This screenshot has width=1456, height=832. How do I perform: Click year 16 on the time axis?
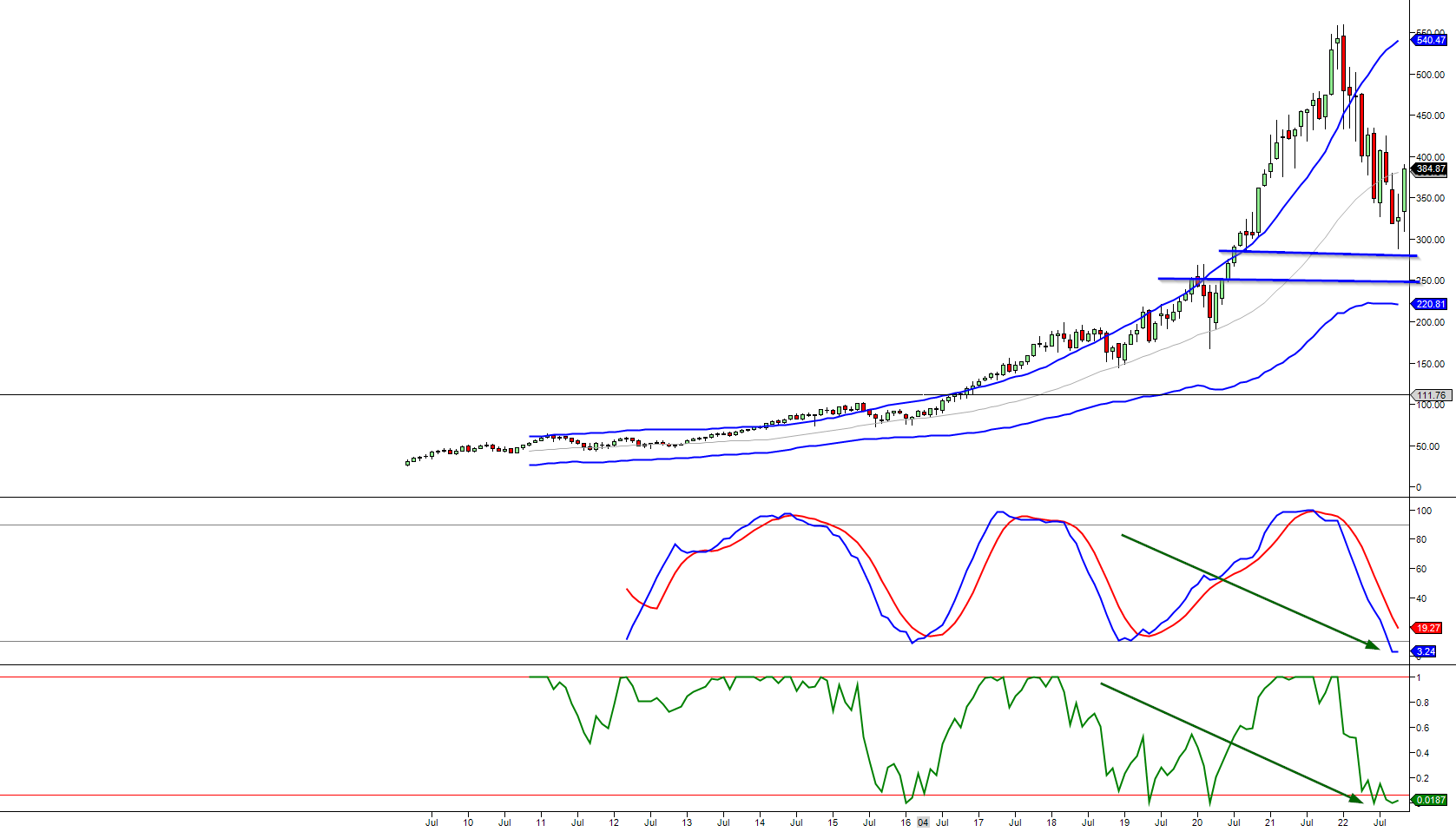[906, 822]
